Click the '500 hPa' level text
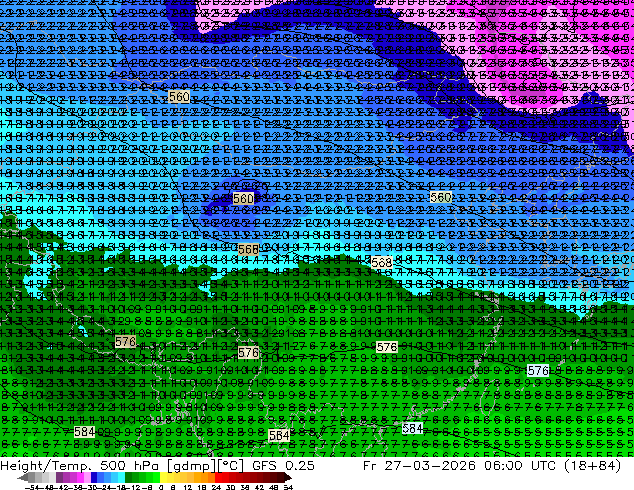Image resolution: width=634 pixels, height=490 pixels. tap(131, 465)
